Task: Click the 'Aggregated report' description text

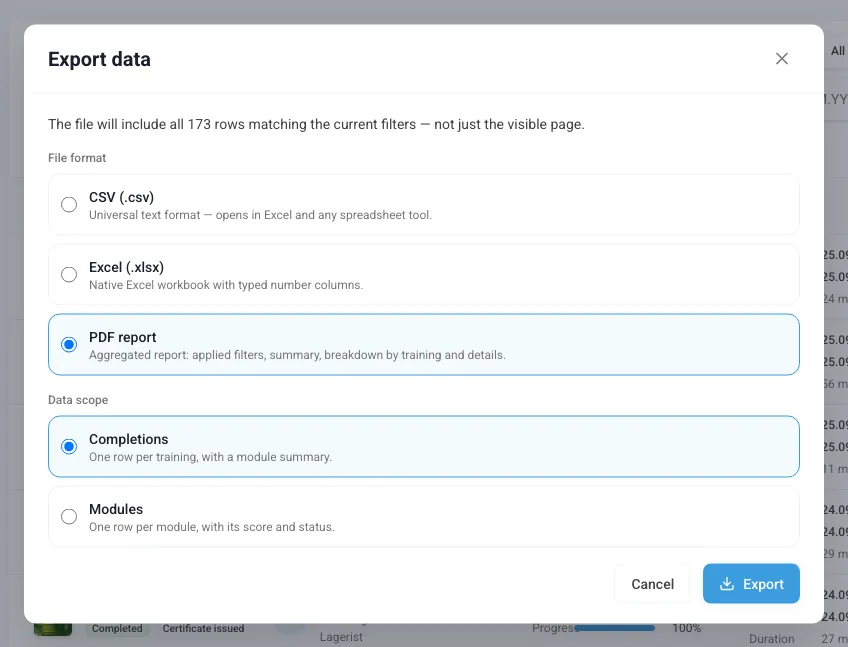Action: pos(297,355)
